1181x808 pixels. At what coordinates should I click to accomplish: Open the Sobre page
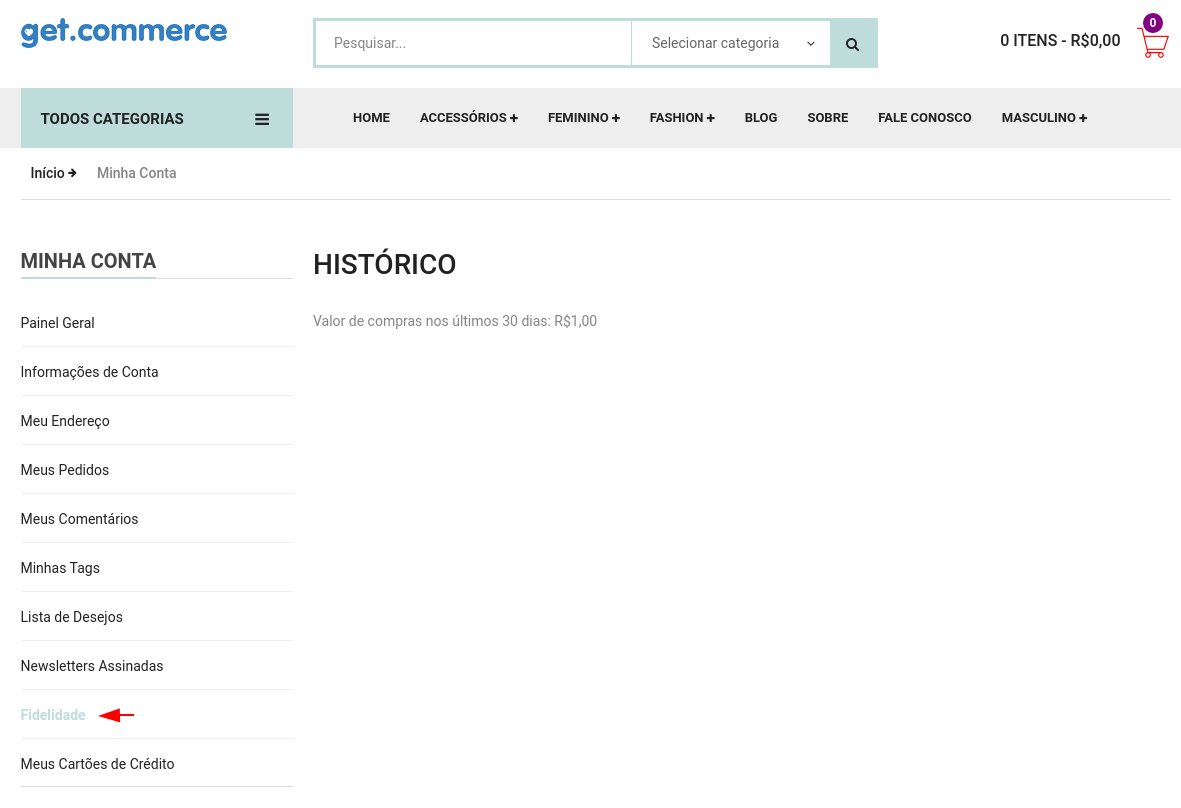[827, 118]
